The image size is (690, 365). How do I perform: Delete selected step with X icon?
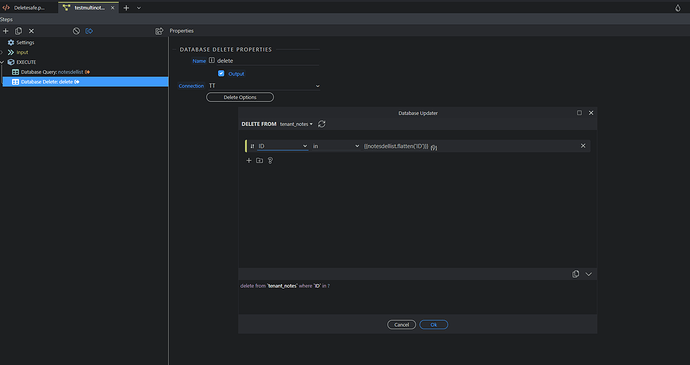[x=31, y=31]
